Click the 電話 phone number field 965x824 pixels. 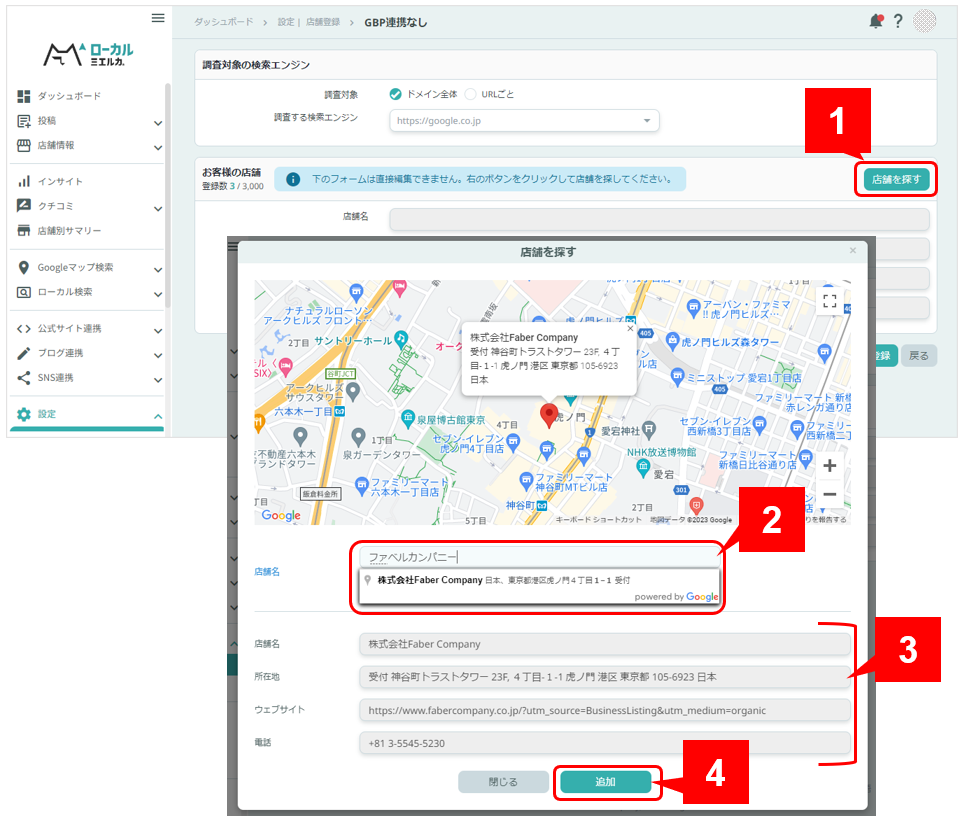click(x=604, y=743)
